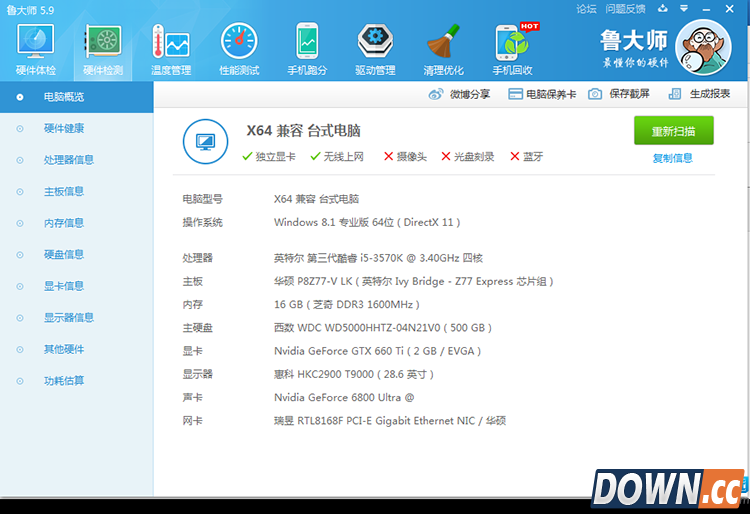Click the skin/cloud icon in title bar
This screenshot has width=750, height=514.
663,9
